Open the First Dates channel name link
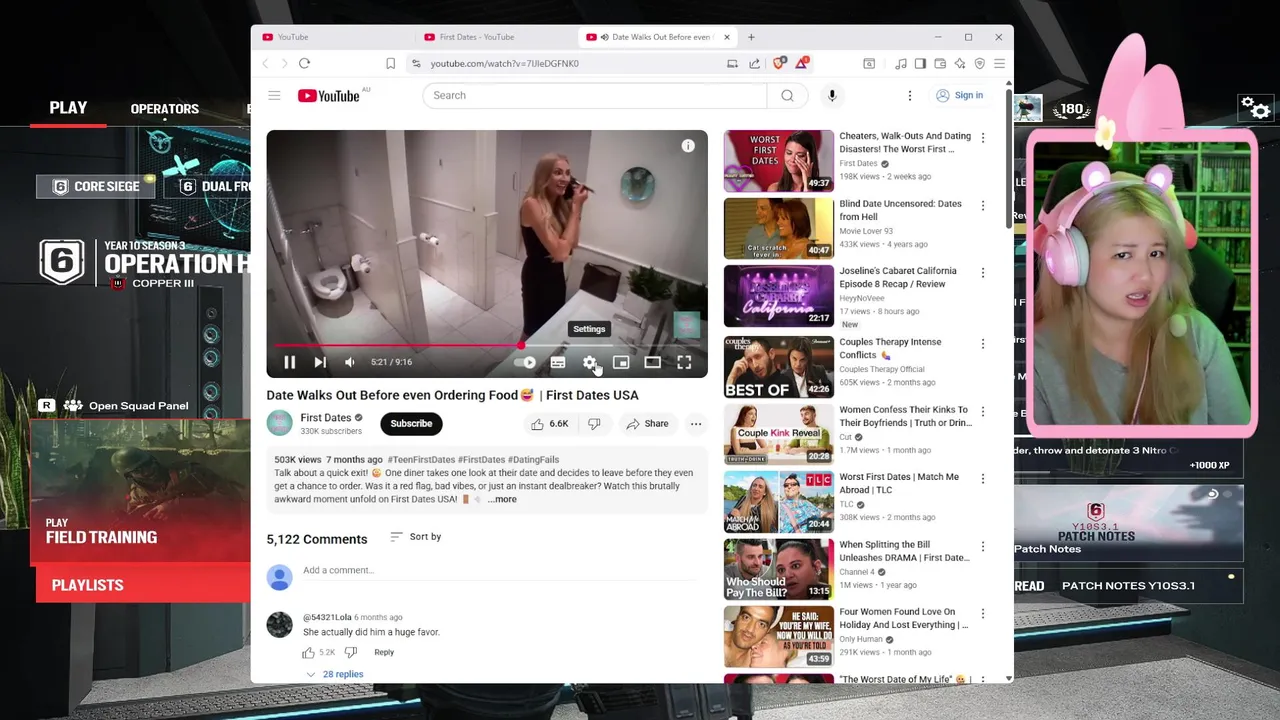This screenshot has width=1280, height=720. coord(326,418)
